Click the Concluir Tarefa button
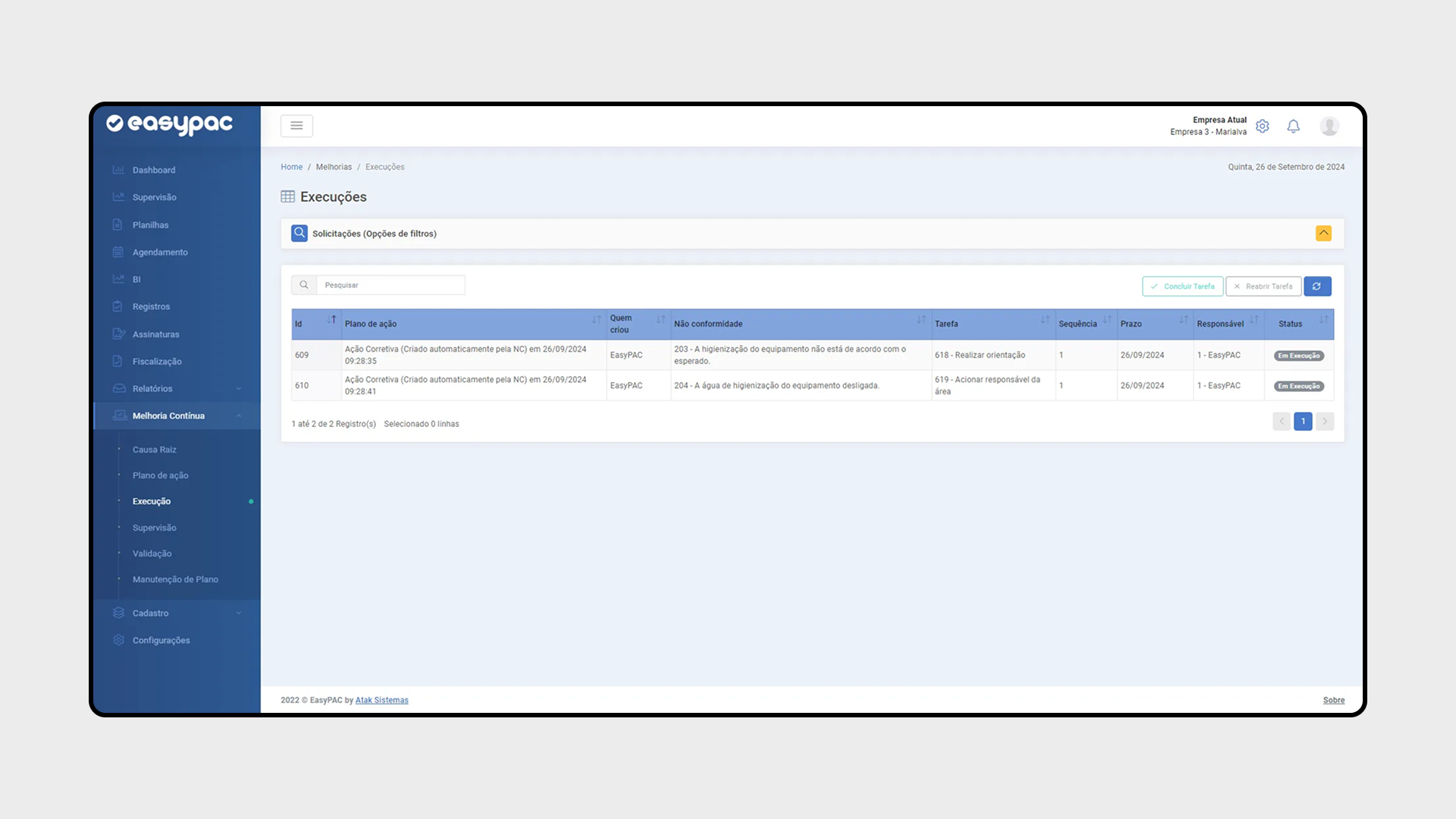The height and width of the screenshot is (819, 1456). [1182, 286]
